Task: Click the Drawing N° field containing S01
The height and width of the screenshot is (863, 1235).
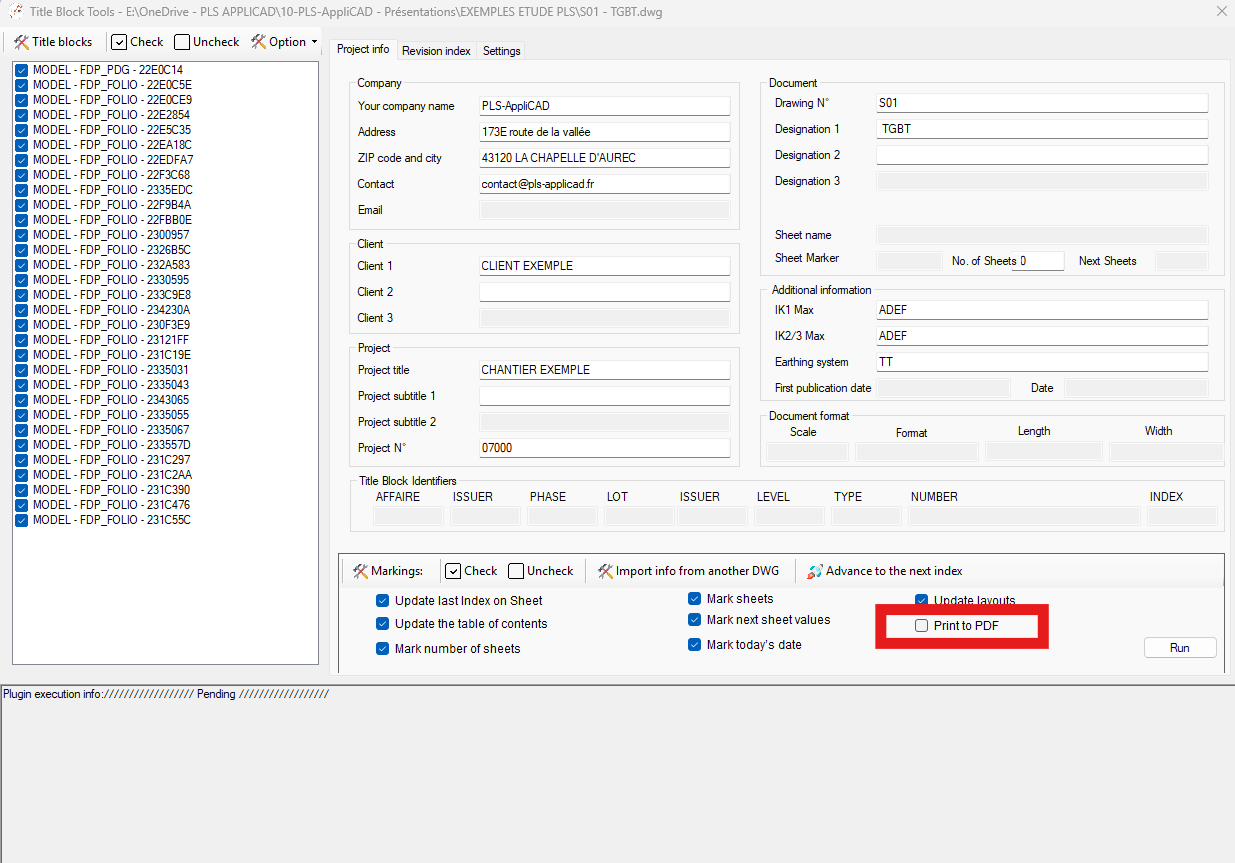Action: pos(1041,103)
